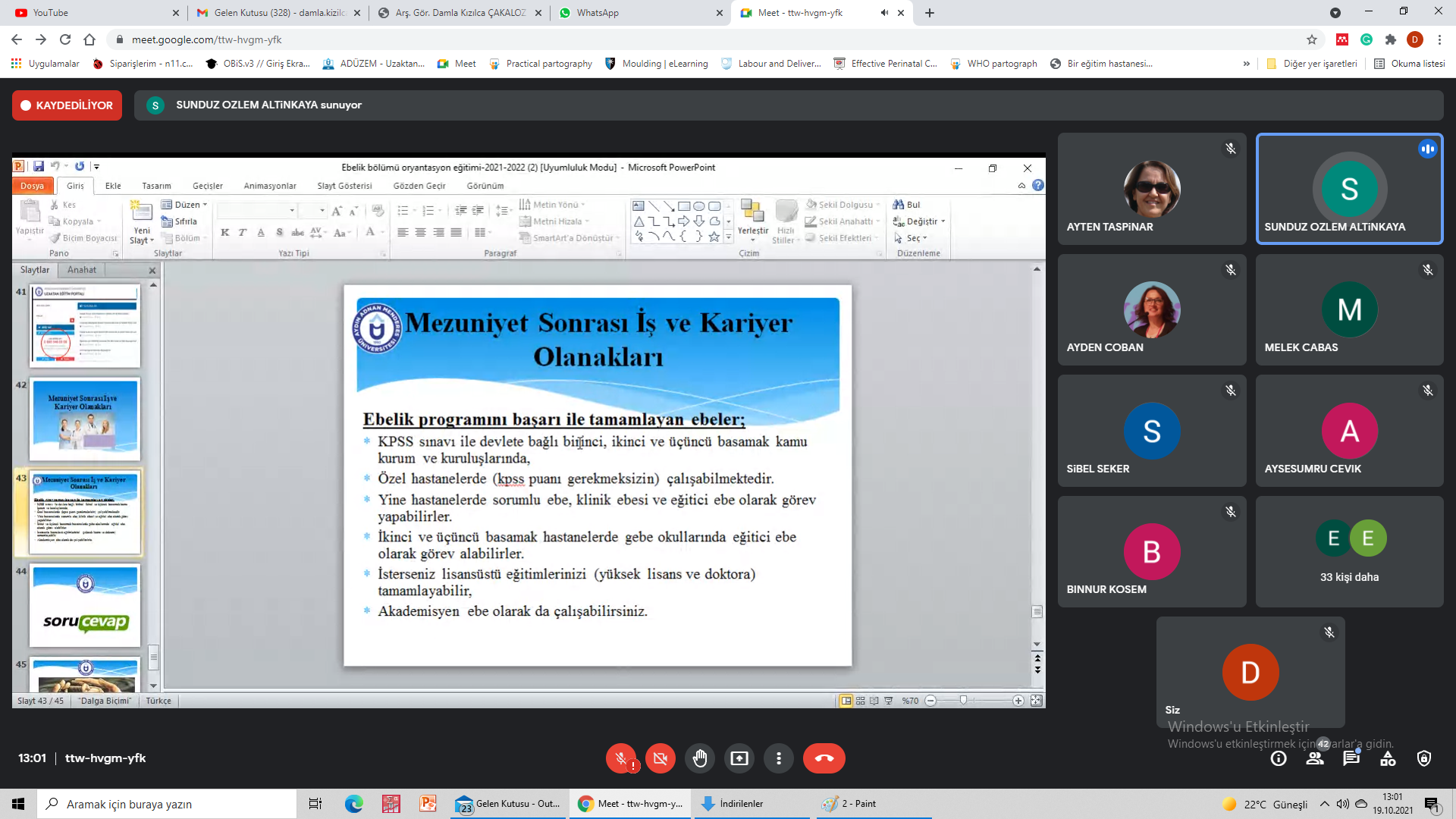The image size is (1456, 819).
Task: Open the 33 kişi daha tile
Action: pos(1349,552)
